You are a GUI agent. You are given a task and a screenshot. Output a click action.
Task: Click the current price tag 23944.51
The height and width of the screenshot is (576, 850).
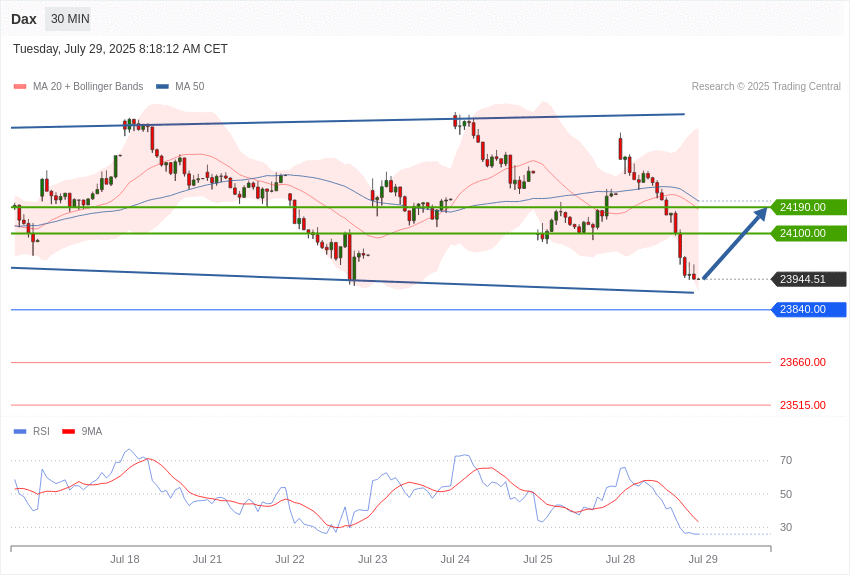[809, 279]
